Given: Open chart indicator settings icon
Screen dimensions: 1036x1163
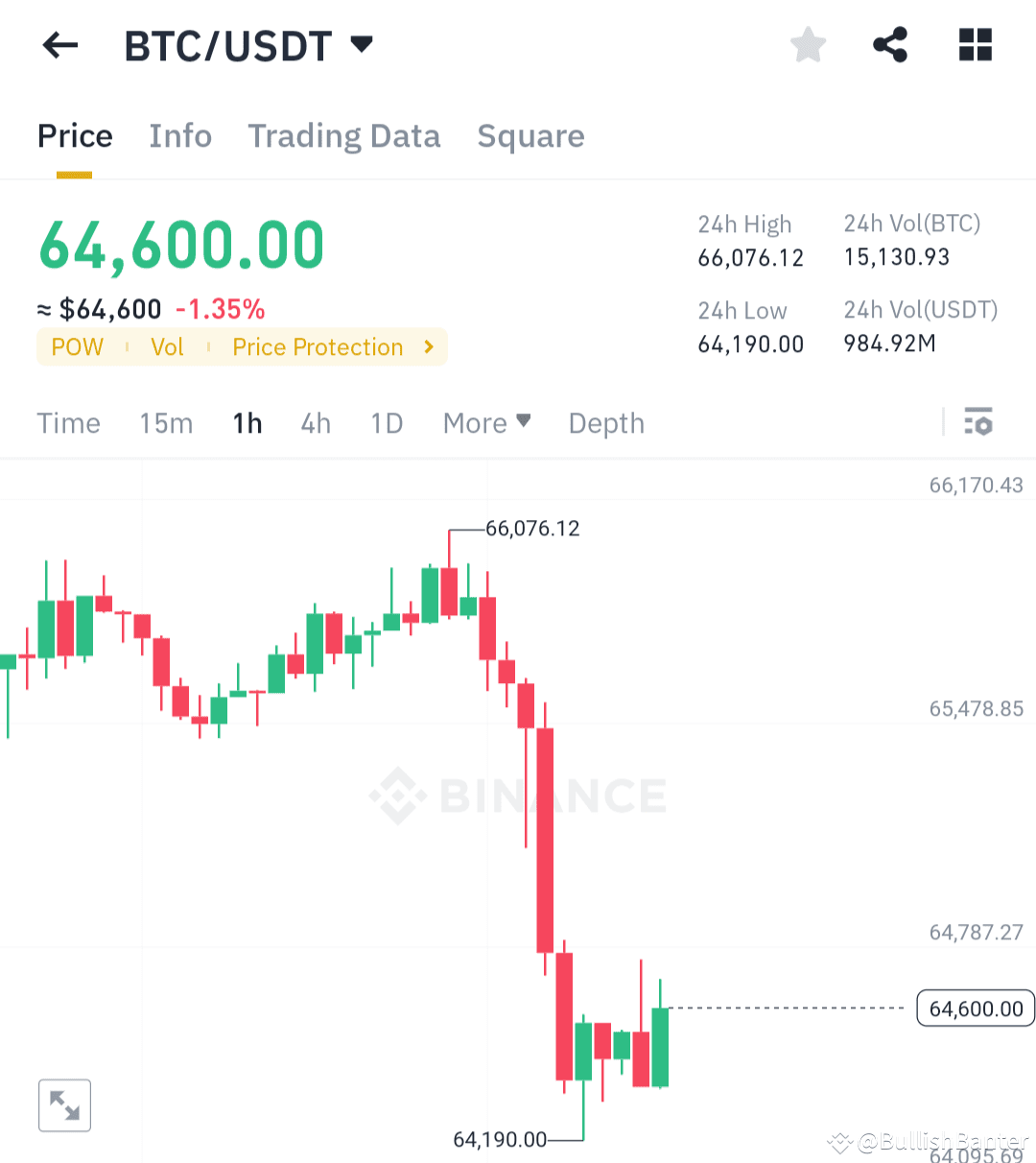Looking at the screenshot, I should 978,421.
